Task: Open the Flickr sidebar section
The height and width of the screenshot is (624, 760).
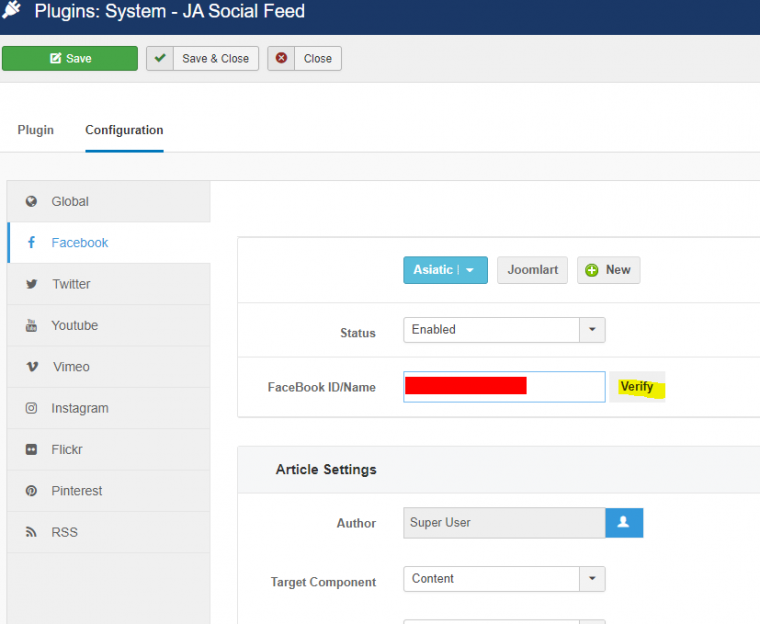Action: 109,449
